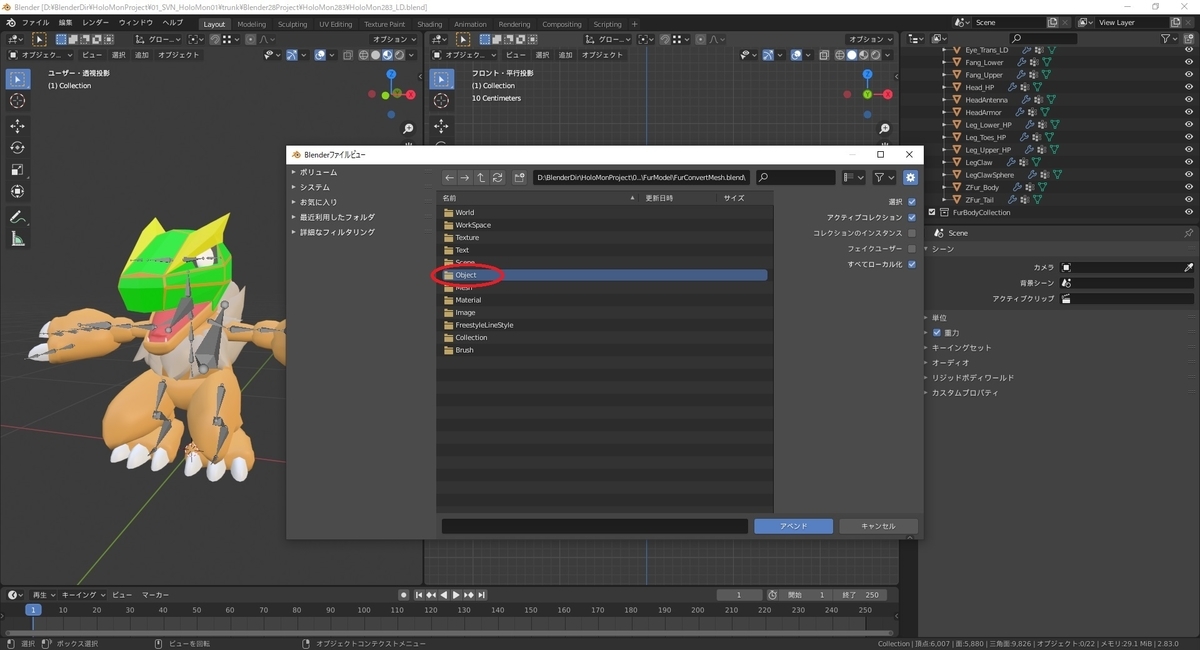The image size is (1200, 650).
Task: Open オプション dropdown in left viewport
Action: pyautogui.click(x=394, y=39)
